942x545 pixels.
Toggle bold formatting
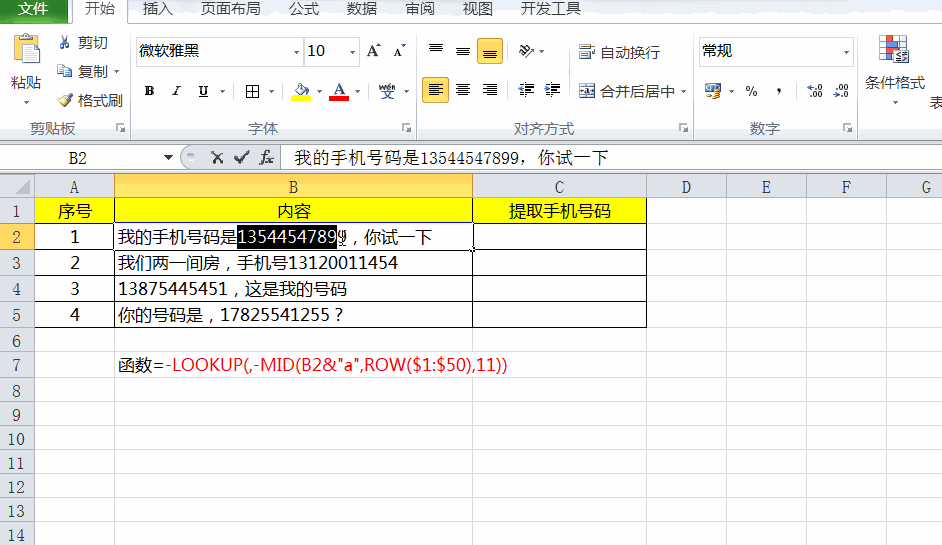pos(149,91)
